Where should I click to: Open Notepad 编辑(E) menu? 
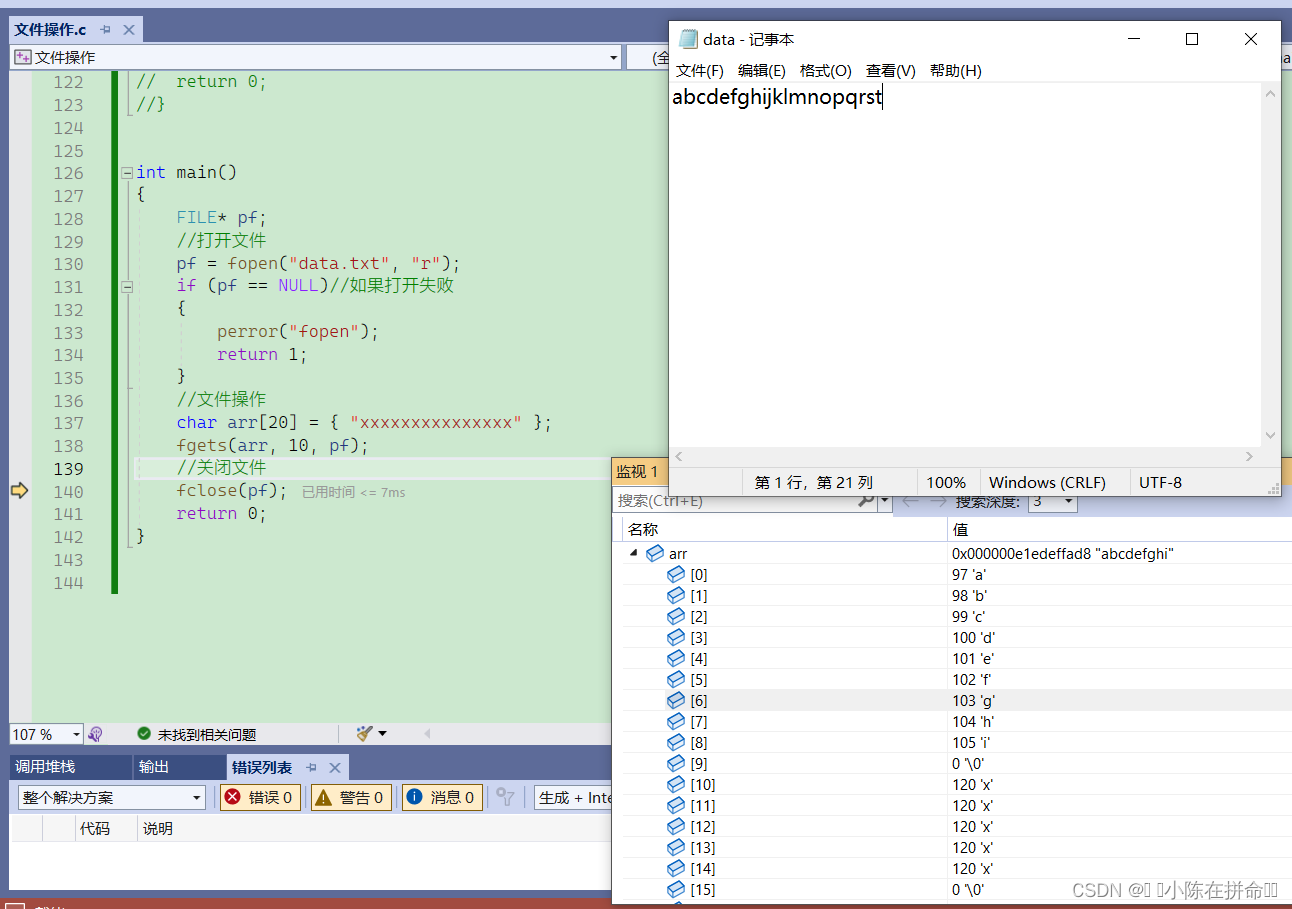762,70
